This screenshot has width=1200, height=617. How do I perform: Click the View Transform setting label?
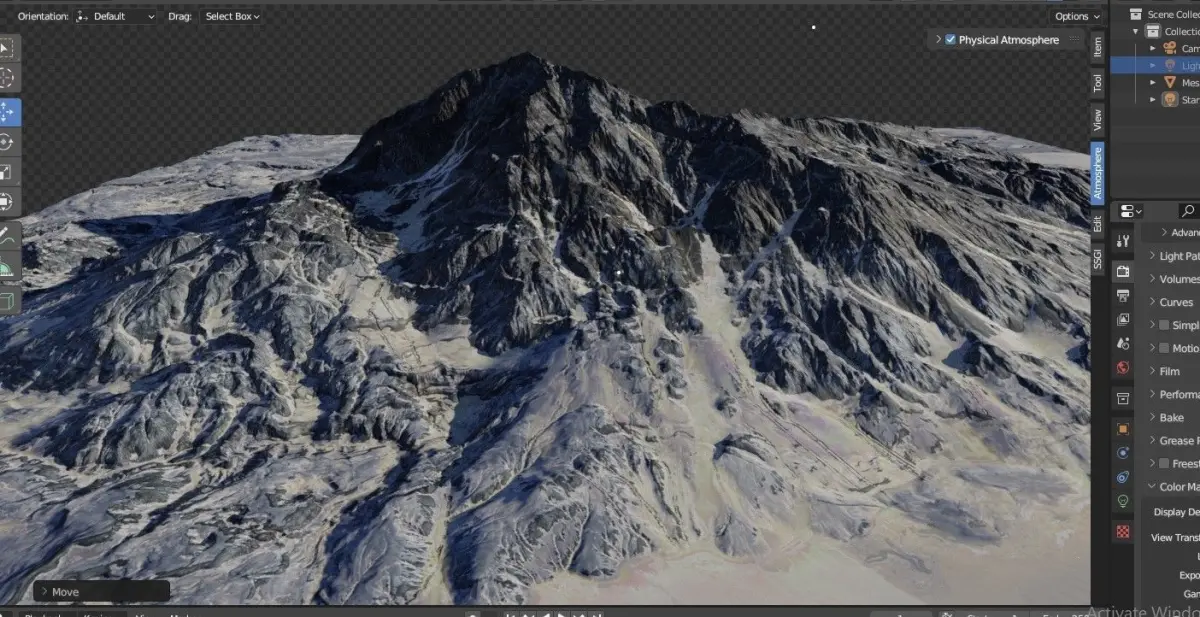(x=1175, y=537)
